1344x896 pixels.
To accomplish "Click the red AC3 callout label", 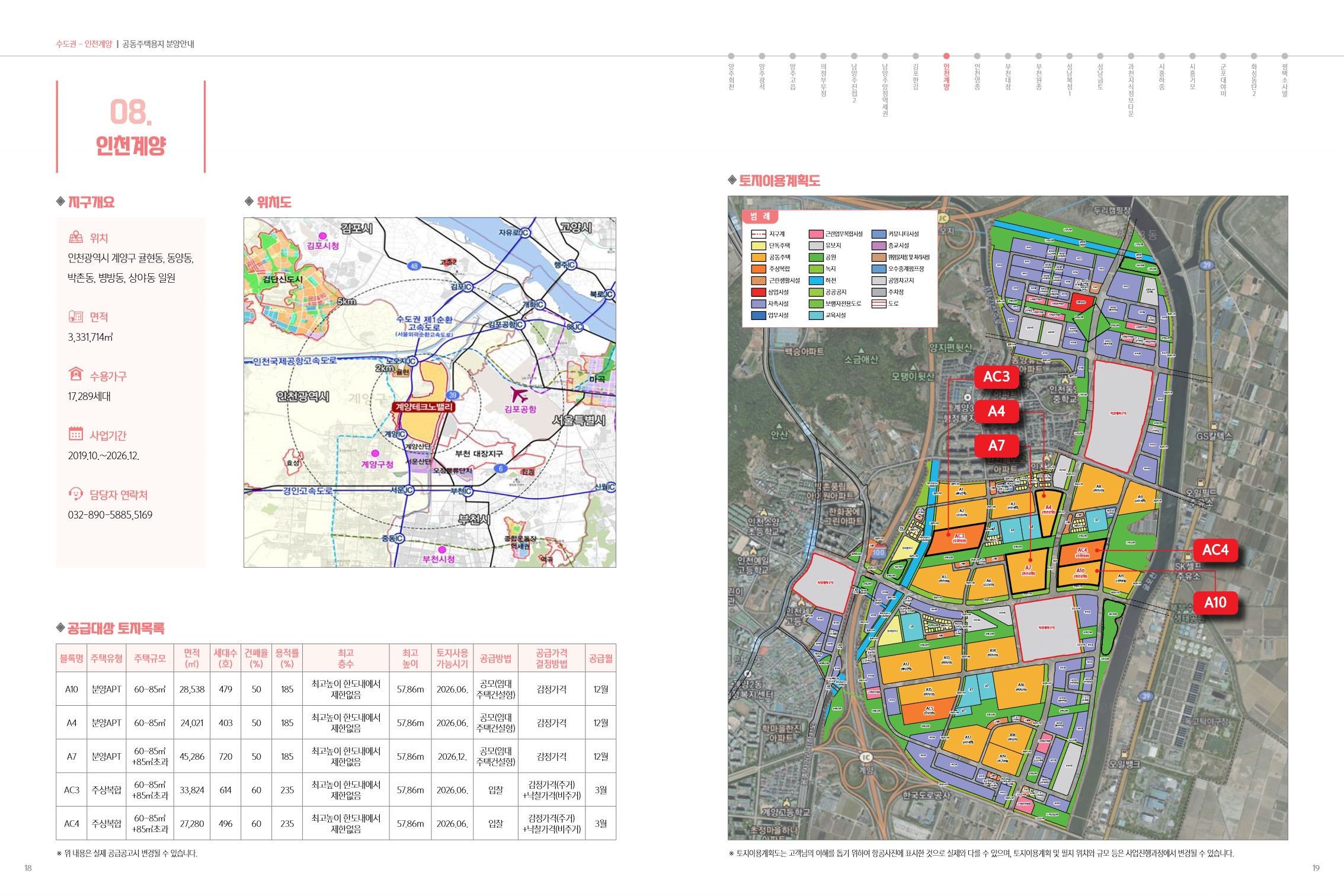I will tap(996, 377).
